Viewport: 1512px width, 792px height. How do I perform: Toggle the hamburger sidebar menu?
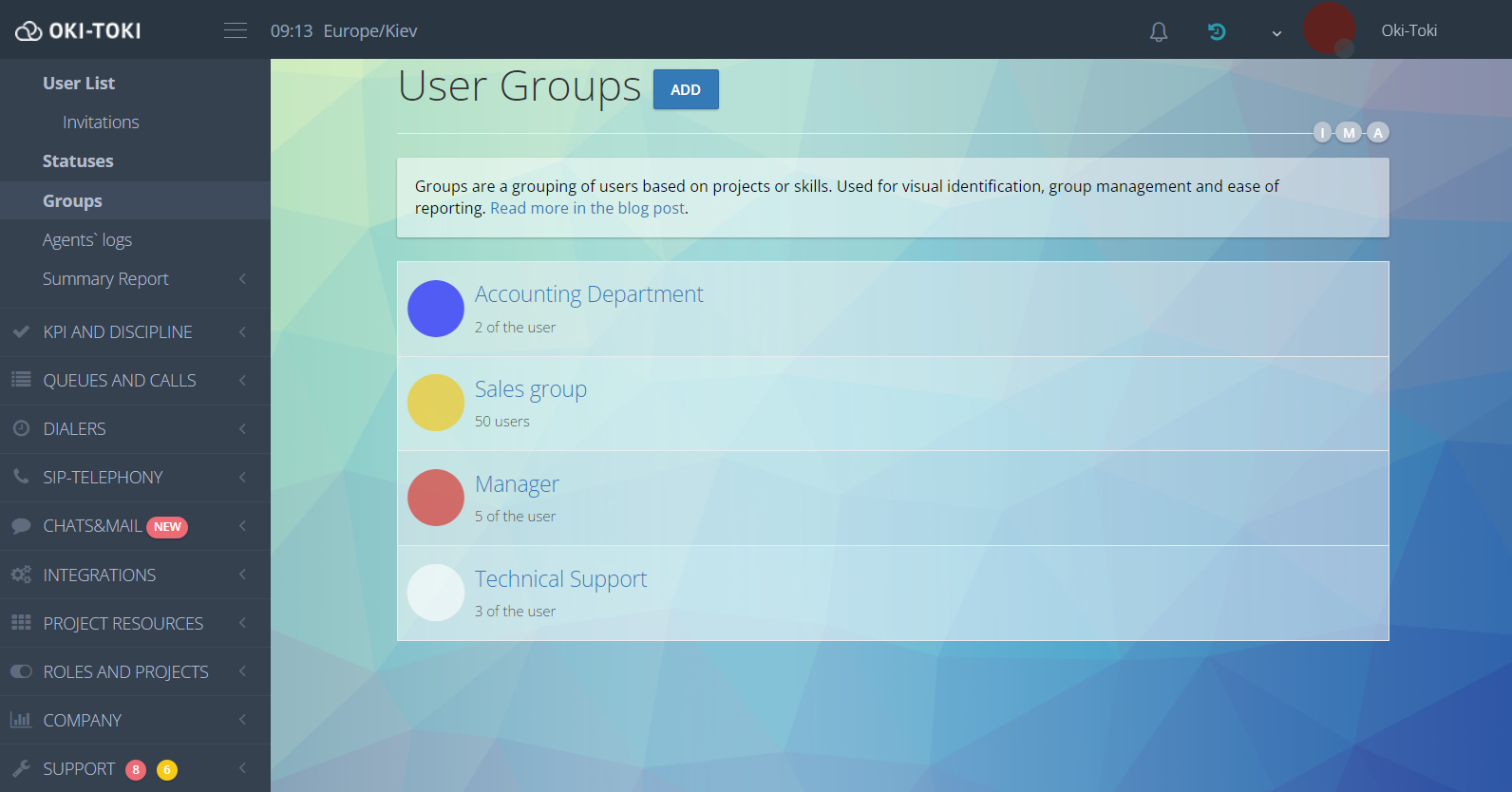(236, 31)
